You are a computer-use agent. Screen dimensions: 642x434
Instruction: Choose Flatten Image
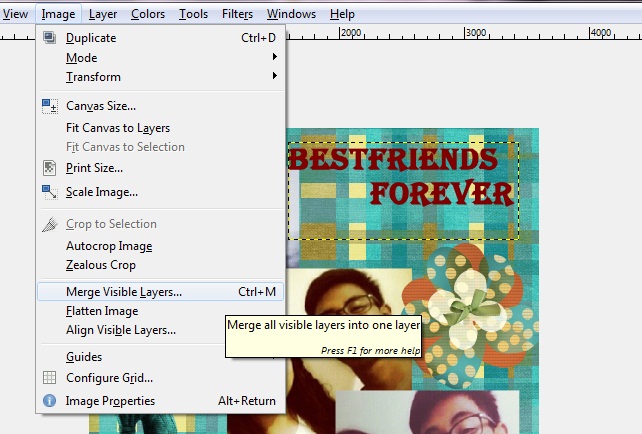tap(160, 311)
